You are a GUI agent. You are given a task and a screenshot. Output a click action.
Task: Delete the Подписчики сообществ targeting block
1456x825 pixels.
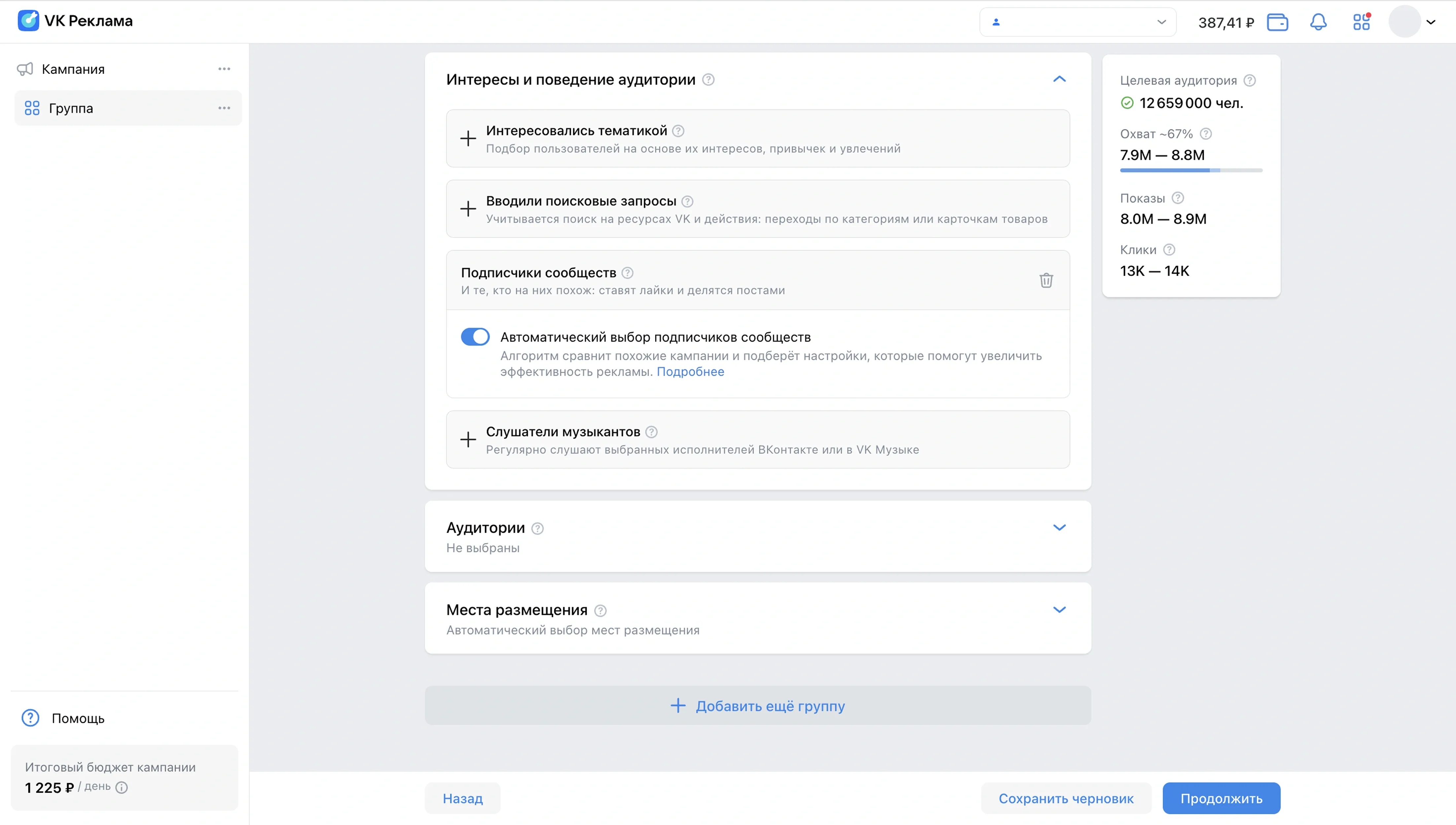[x=1046, y=280]
